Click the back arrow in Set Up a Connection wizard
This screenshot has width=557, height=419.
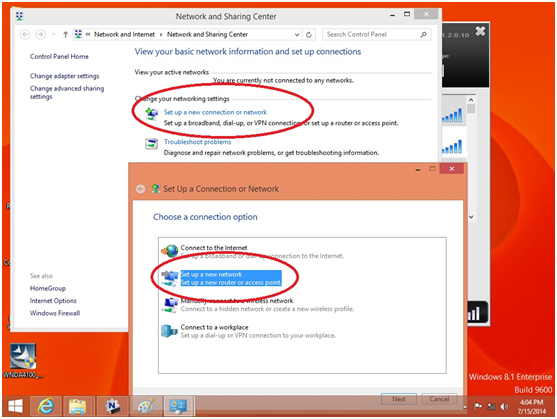[x=141, y=189]
